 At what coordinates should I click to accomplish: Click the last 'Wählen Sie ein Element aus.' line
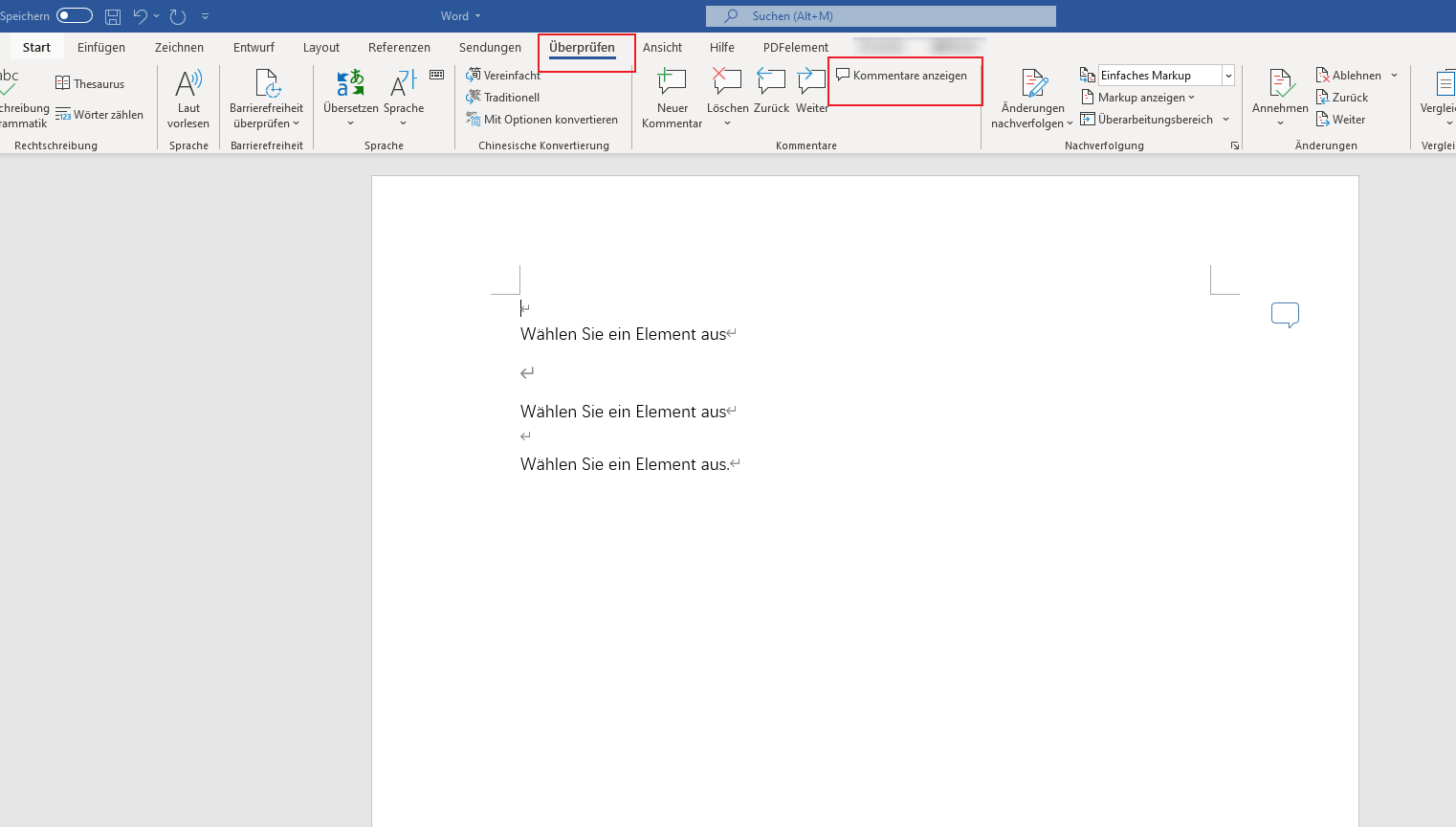pos(626,464)
